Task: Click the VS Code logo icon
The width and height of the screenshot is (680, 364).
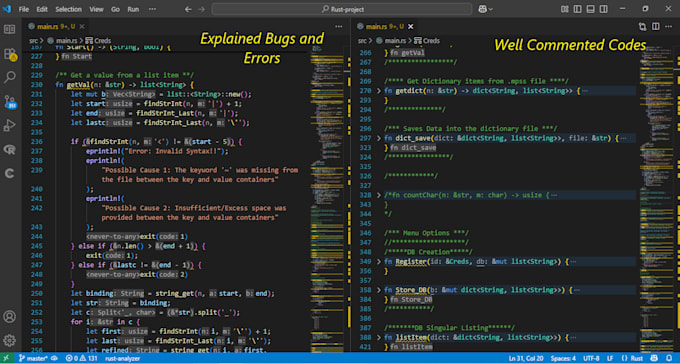Action: tap(7, 9)
